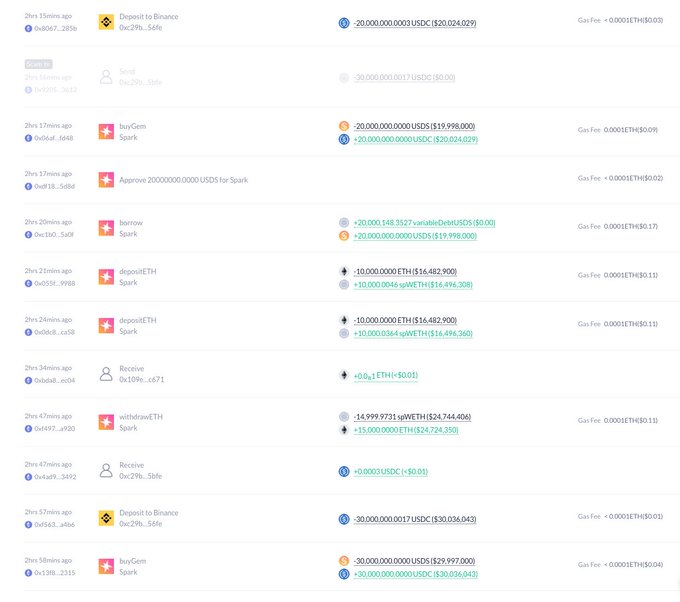Click Spark logo in the borrow row
Viewport: 680px width, 602px height.
(x=106, y=228)
